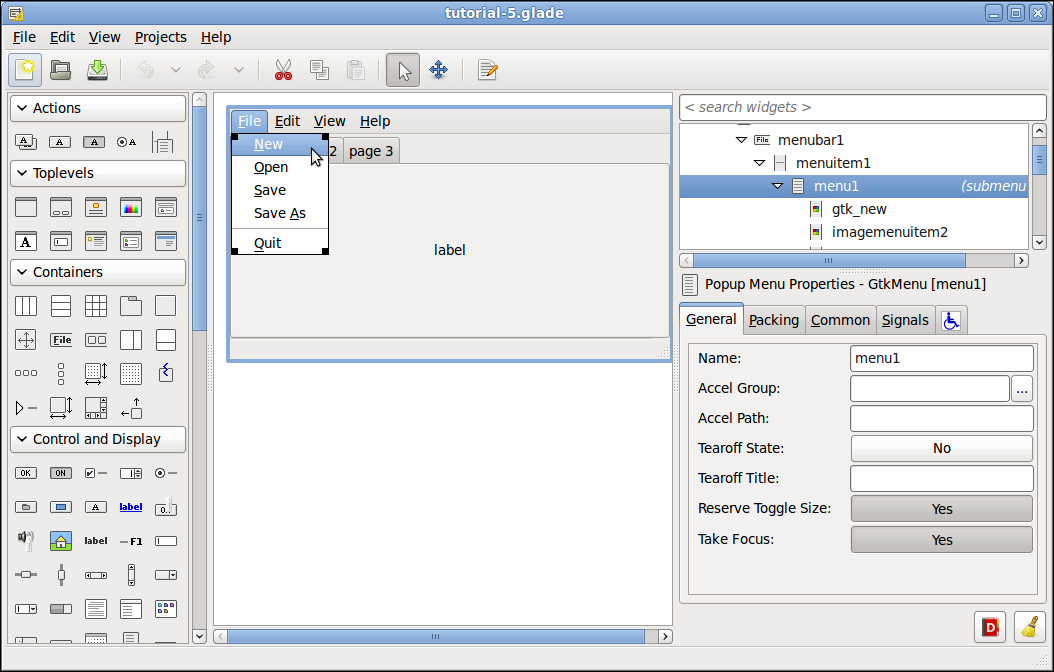Pick the Spin Button palette icon

tap(131, 473)
